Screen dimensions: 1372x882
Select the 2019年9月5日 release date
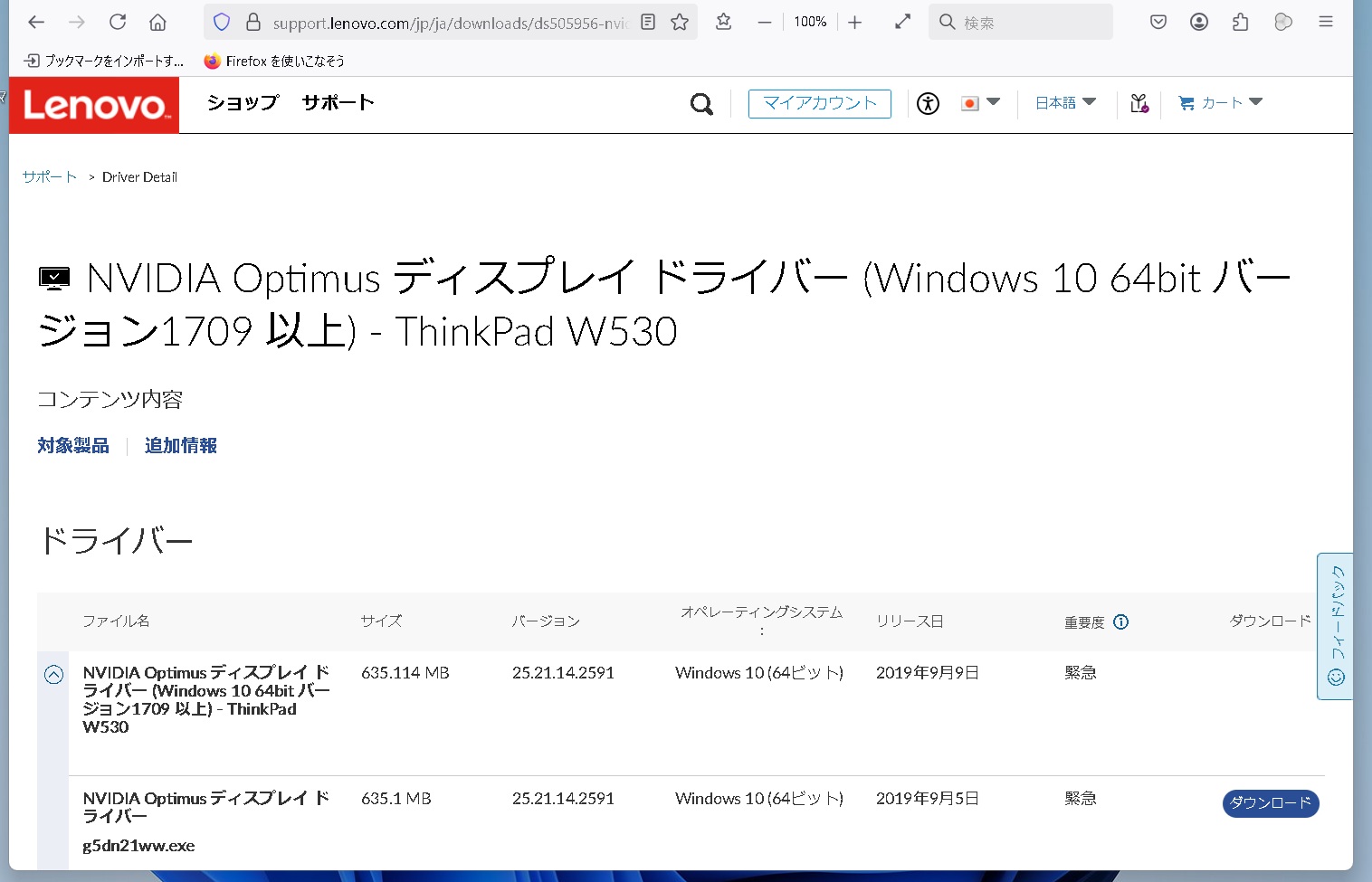click(928, 798)
